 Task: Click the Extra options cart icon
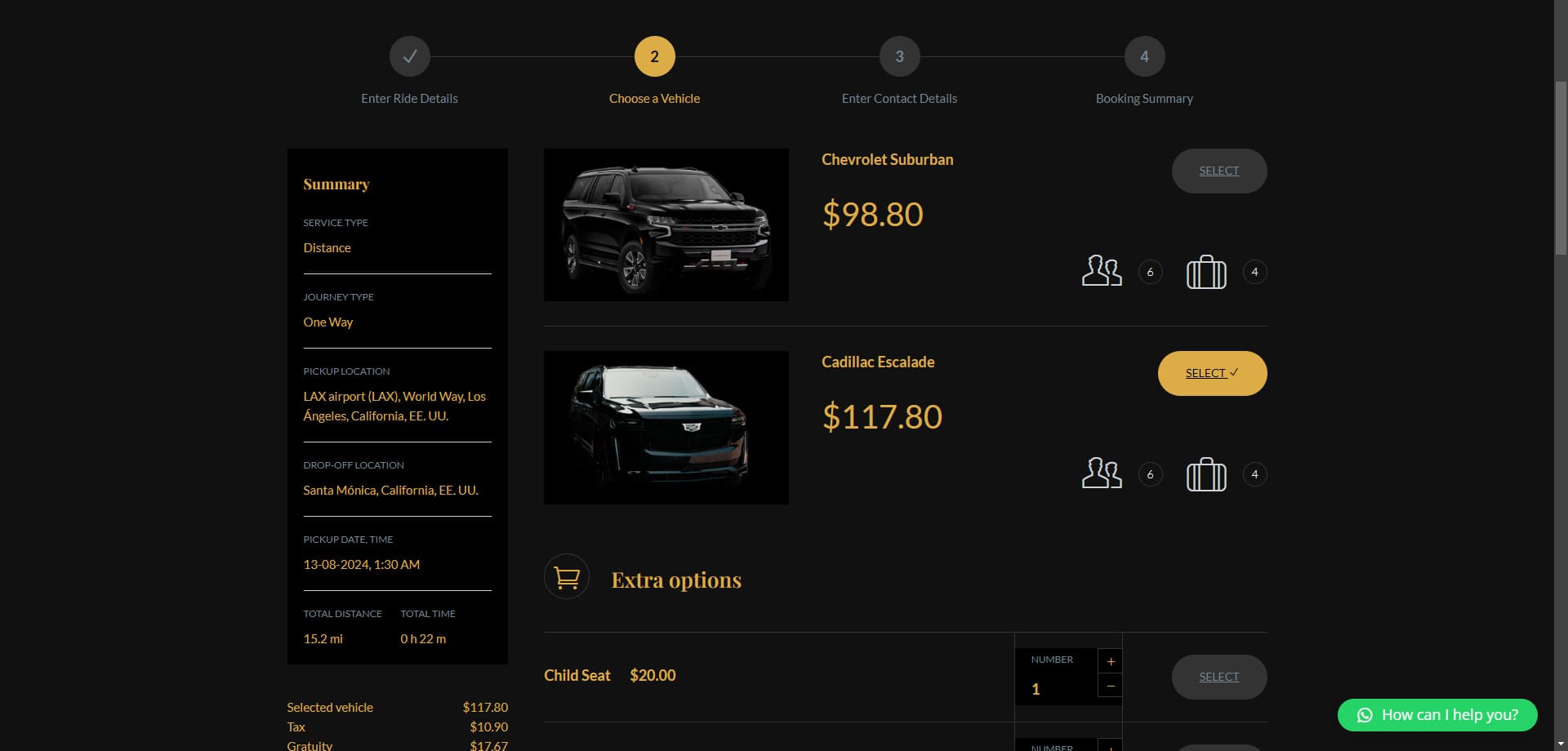click(567, 577)
